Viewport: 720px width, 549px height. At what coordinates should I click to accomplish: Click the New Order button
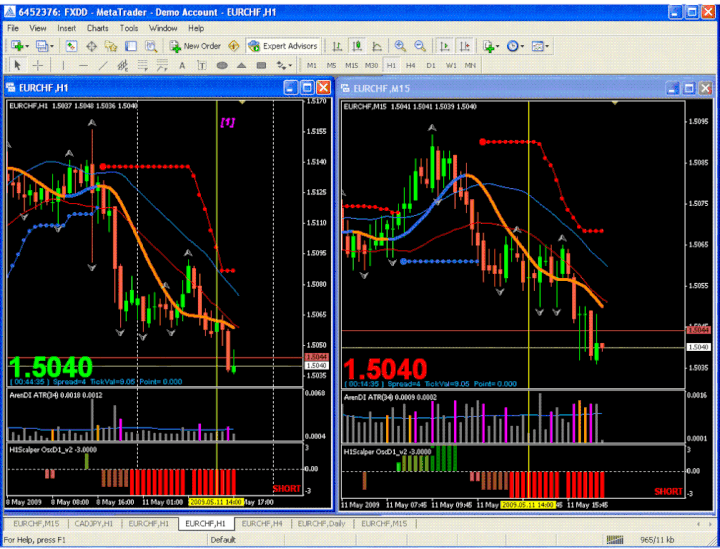[195, 46]
